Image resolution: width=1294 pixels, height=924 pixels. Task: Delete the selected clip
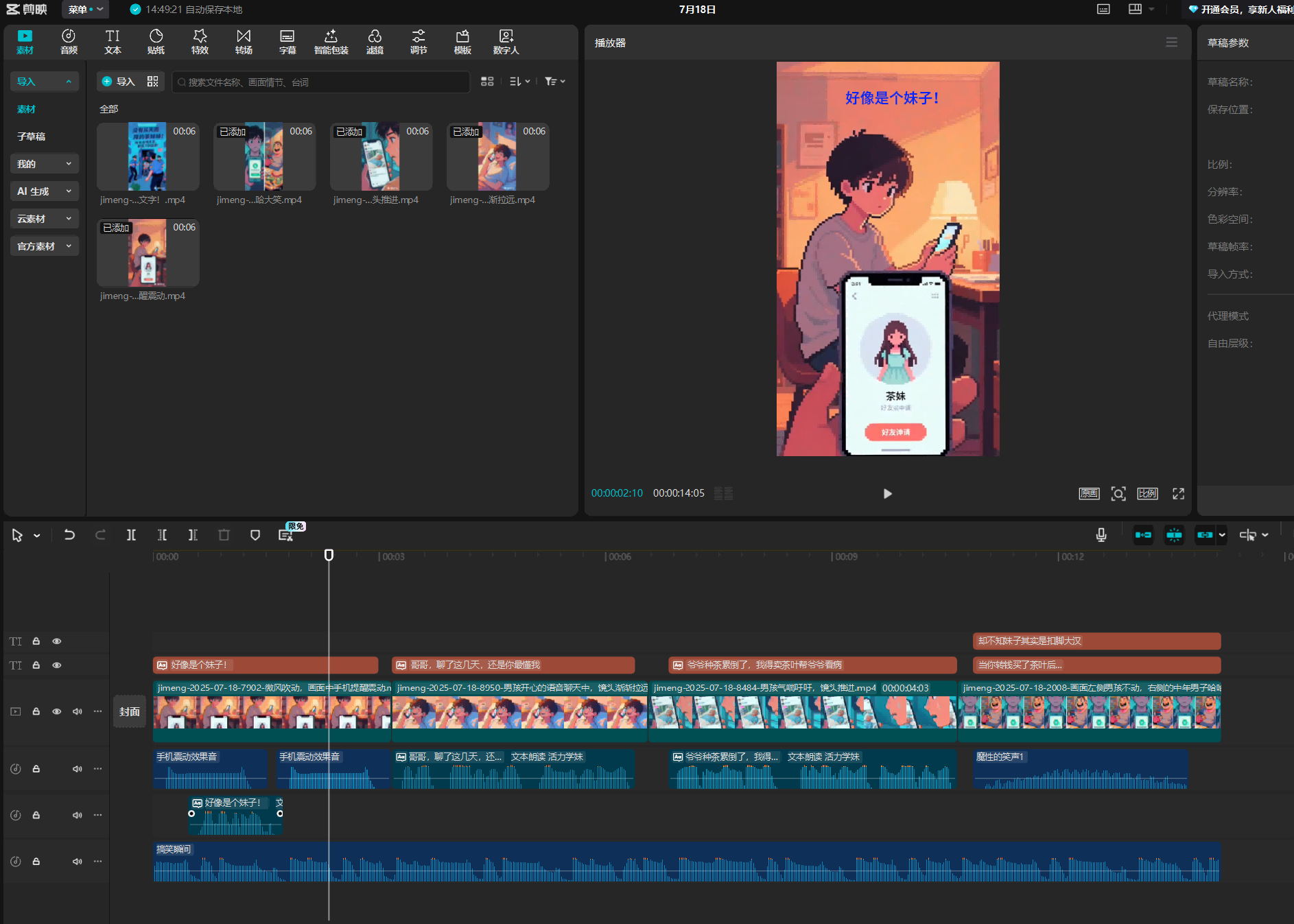pyautogui.click(x=224, y=535)
